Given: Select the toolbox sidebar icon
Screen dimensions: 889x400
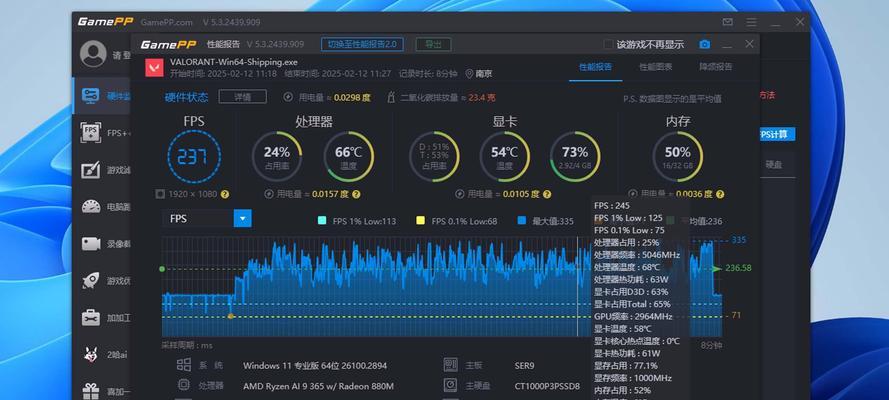Looking at the screenshot, I should (91, 318).
